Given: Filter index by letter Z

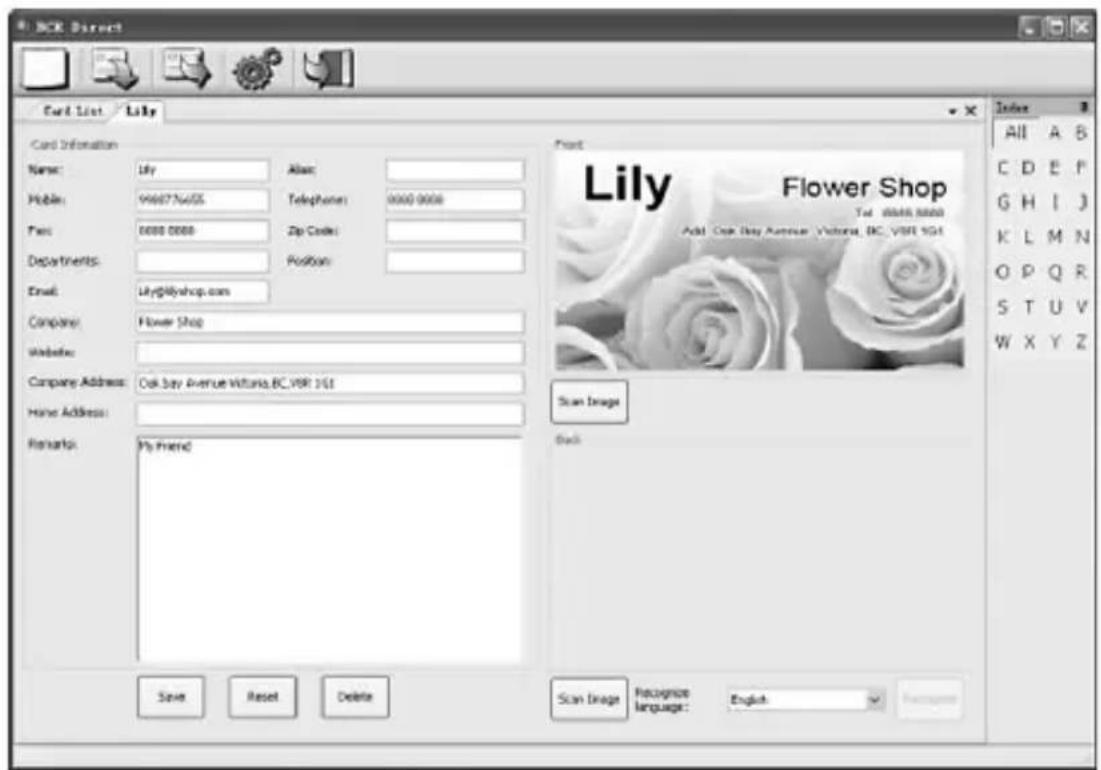Looking at the screenshot, I should click(x=1081, y=342).
